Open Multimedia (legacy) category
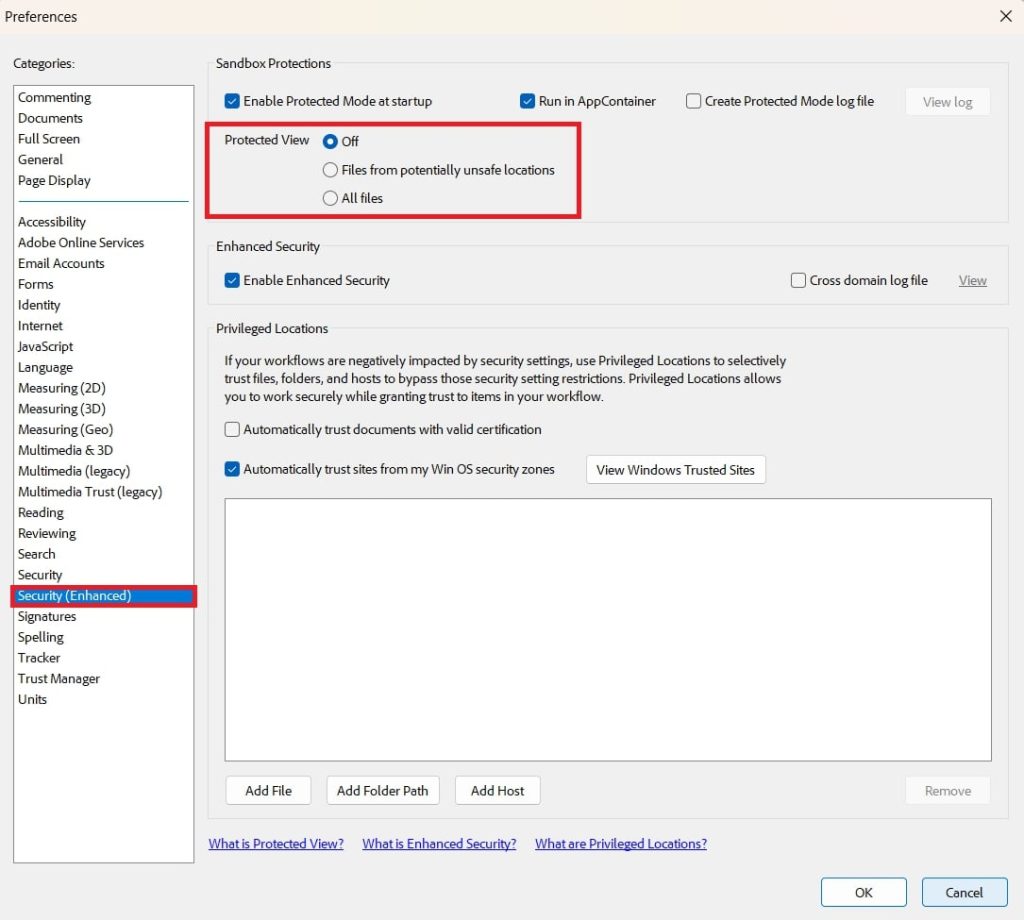1024x920 pixels. 74,471
